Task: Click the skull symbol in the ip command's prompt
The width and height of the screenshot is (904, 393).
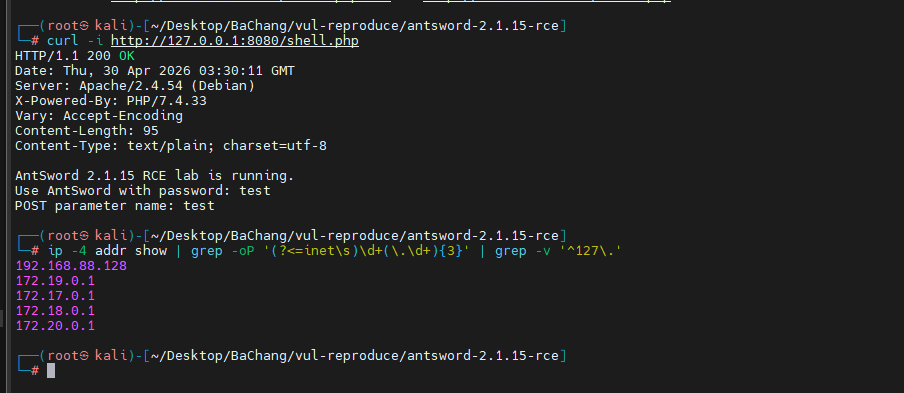Action: coord(84,236)
